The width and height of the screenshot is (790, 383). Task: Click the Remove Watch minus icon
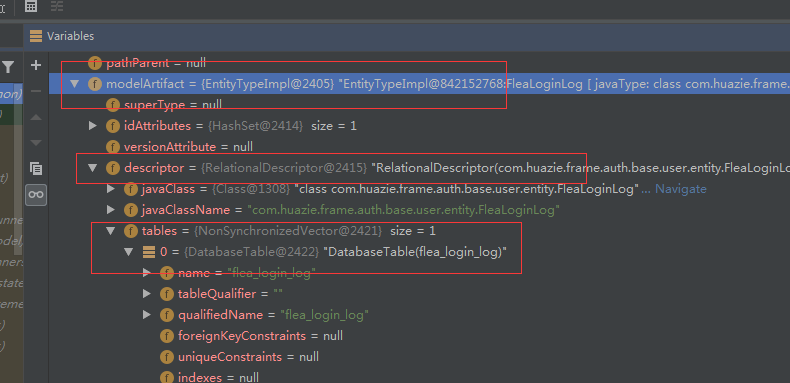36,91
